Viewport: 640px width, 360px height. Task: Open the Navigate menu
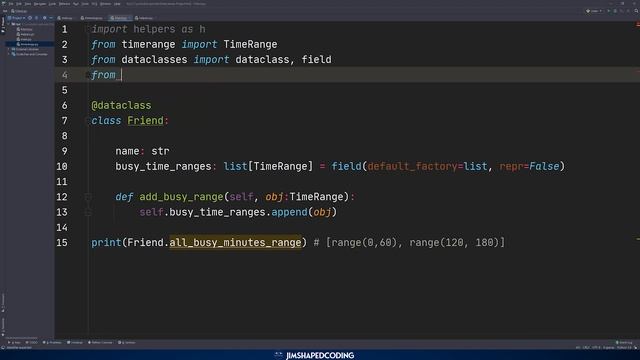(40, 4)
